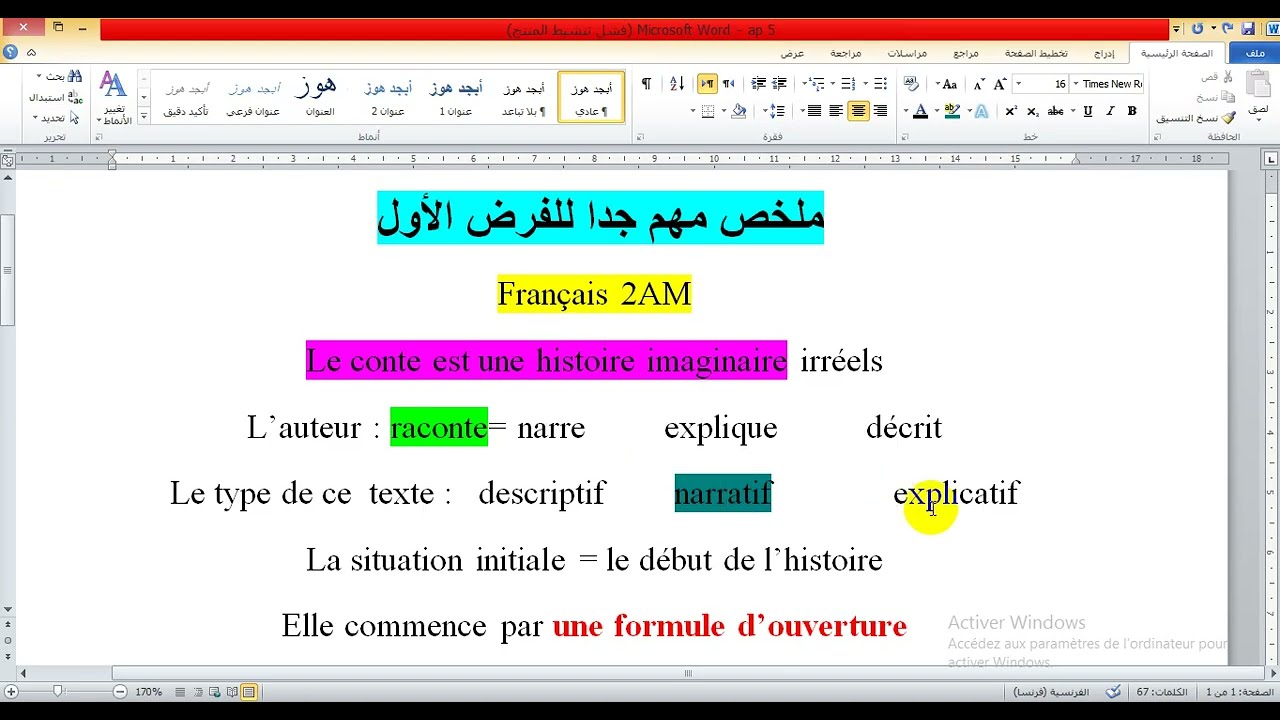The width and height of the screenshot is (1280, 720).
Task: Show paragraph marks pilcrow
Action: pyautogui.click(x=646, y=84)
